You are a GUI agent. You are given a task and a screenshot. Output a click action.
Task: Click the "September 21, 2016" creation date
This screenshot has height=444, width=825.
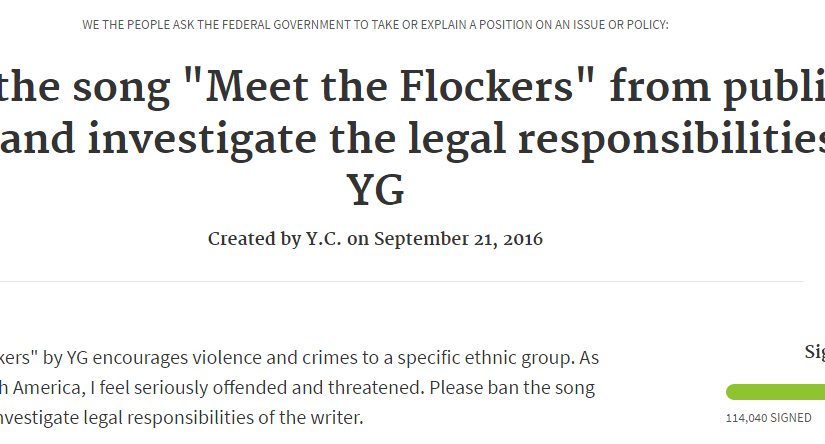coord(458,240)
